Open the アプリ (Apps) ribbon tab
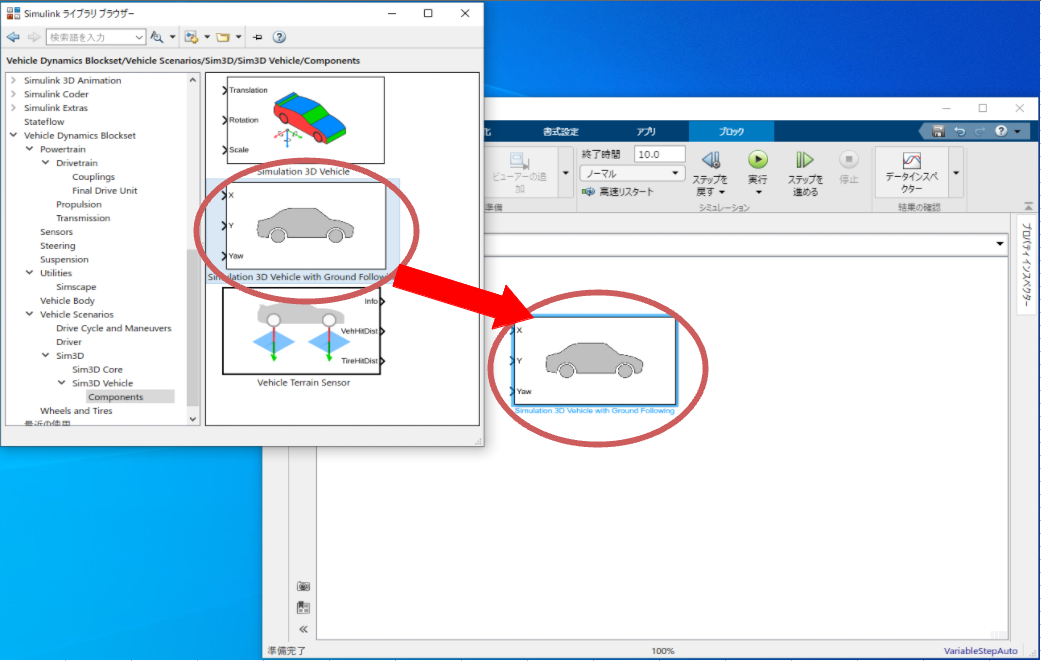Viewport: 1041px width, 661px height. 646,131
